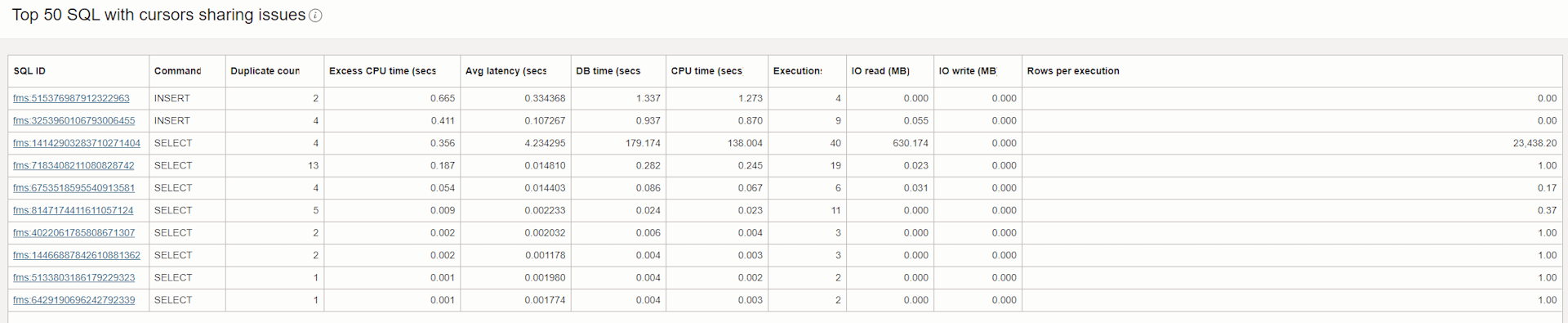The height and width of the screenshot is (323, 1568).
Task: Open SQL ID fms:6753518595540913581
Action: click(x=73, y=188)
